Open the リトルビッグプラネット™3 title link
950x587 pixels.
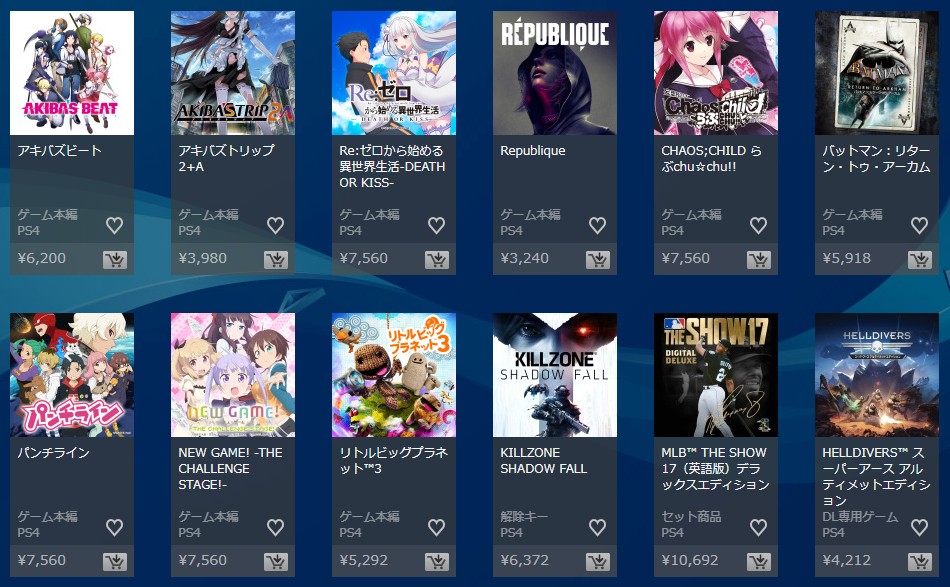393,460
